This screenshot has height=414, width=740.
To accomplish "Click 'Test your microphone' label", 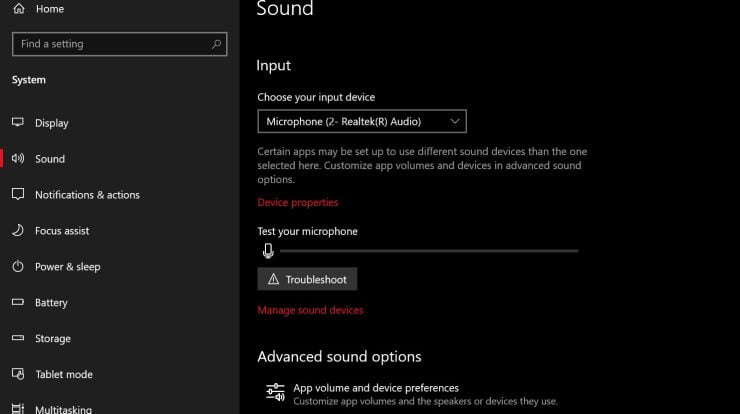I will [307, 231].
